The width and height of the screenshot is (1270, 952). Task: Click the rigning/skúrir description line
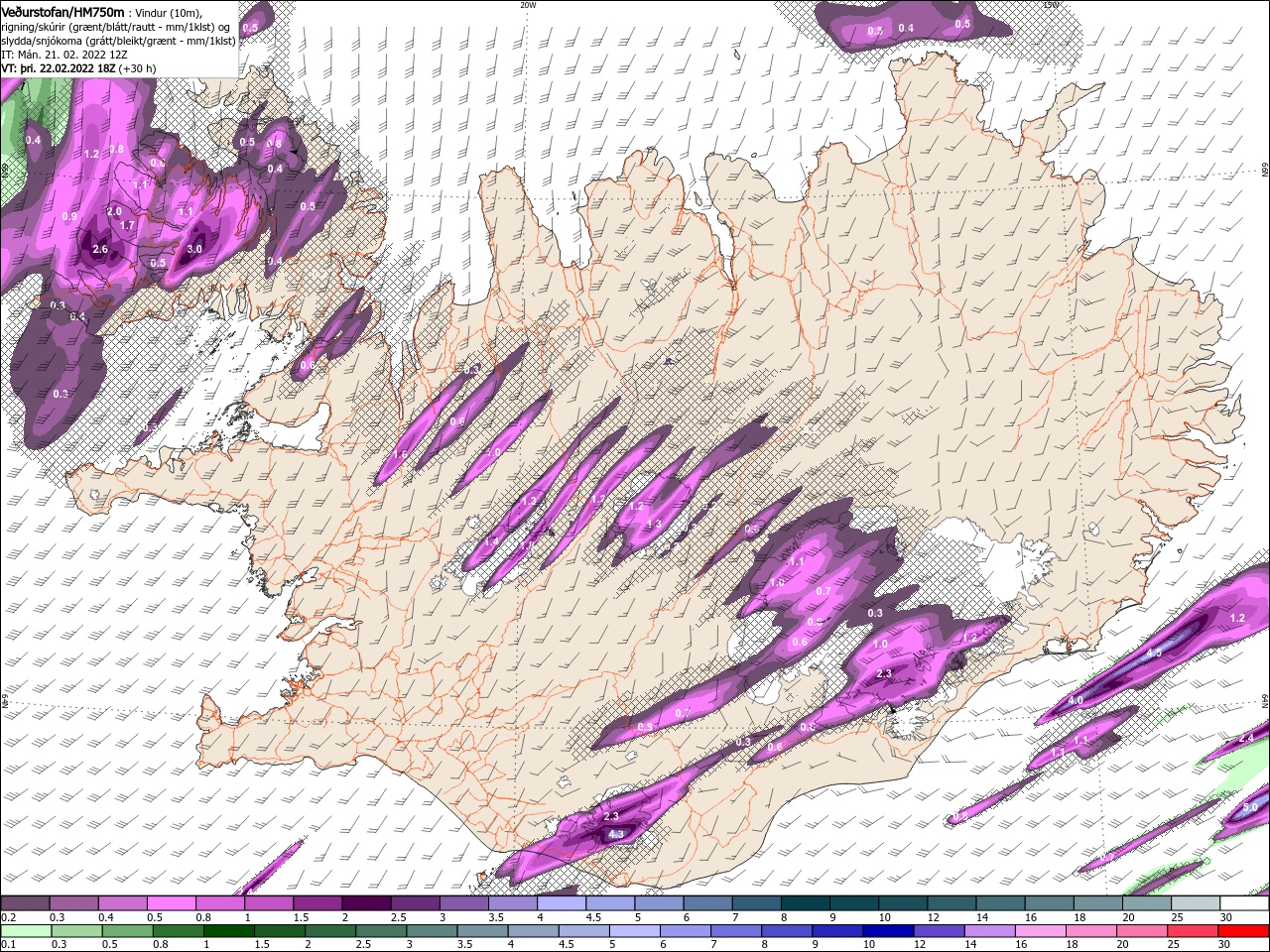[x=116, y=27]
